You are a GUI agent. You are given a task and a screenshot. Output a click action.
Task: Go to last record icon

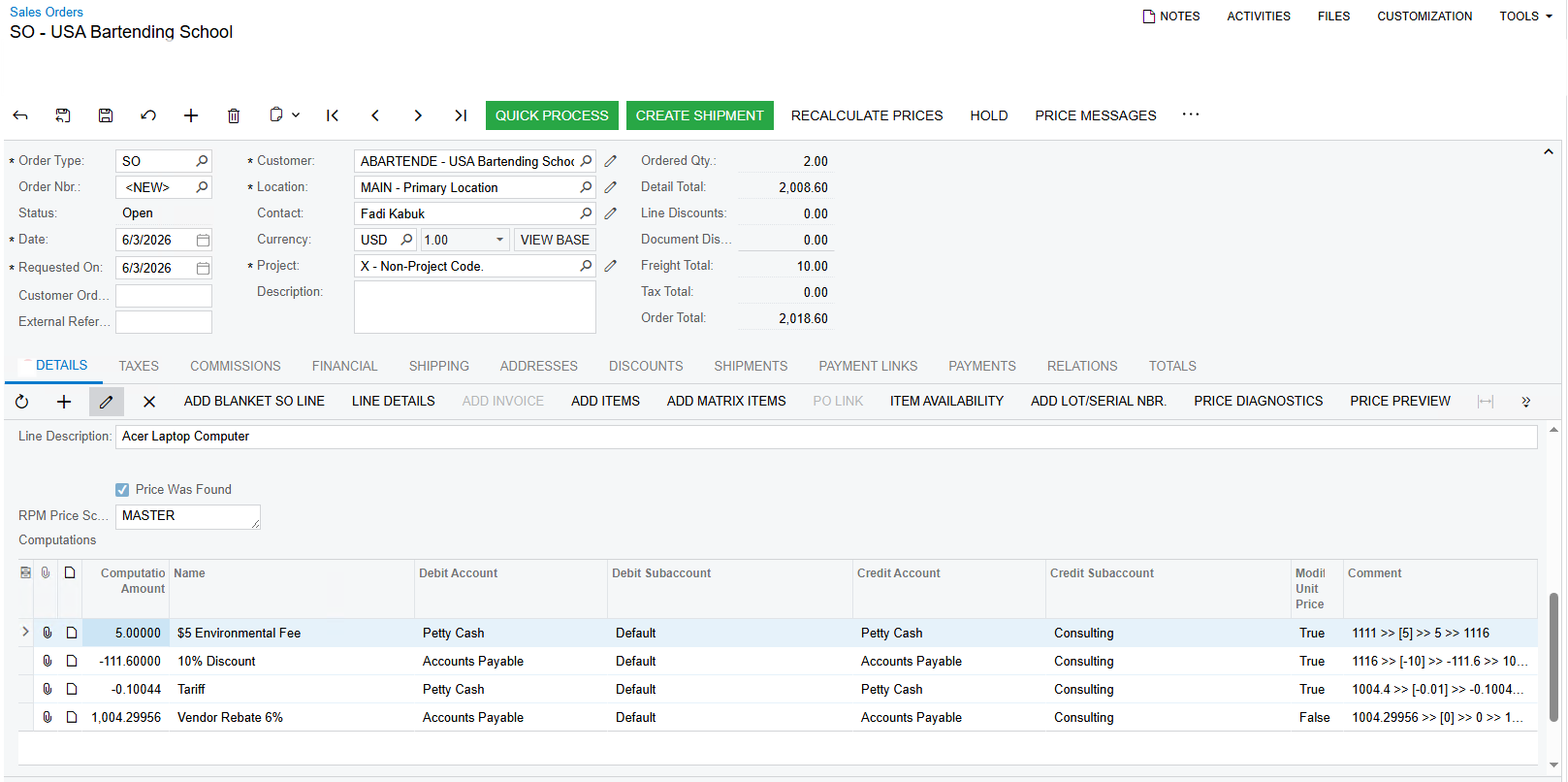click(461, 115)
